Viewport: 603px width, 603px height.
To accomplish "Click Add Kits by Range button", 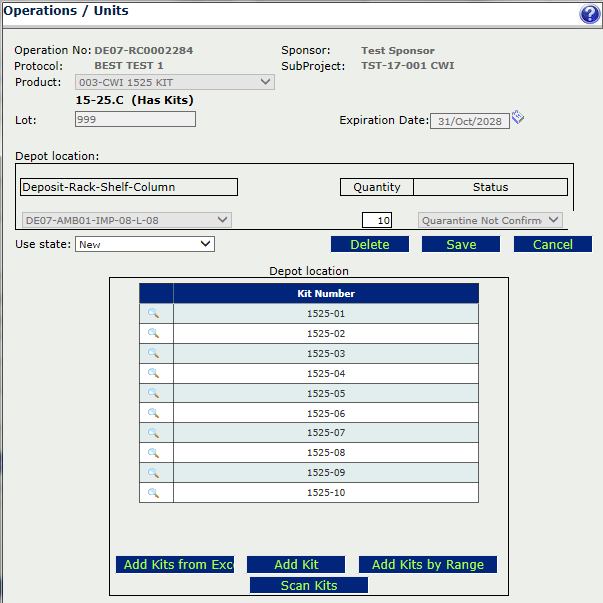I will [428, 564].
